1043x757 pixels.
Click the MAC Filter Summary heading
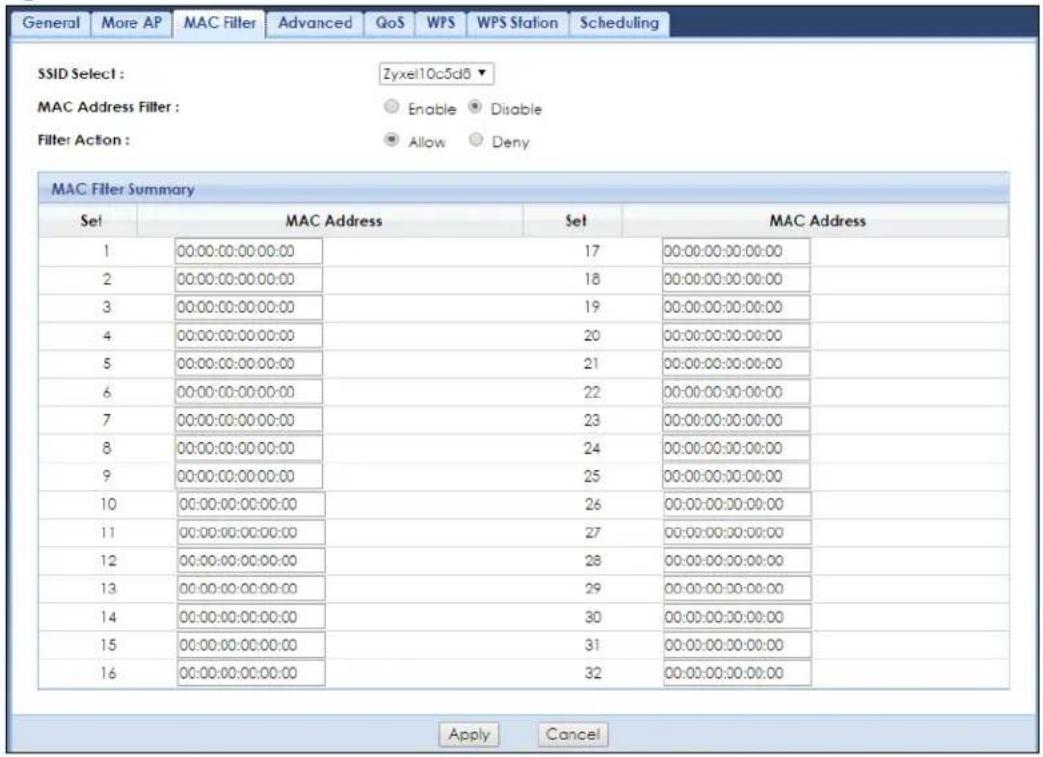point(123,190)
